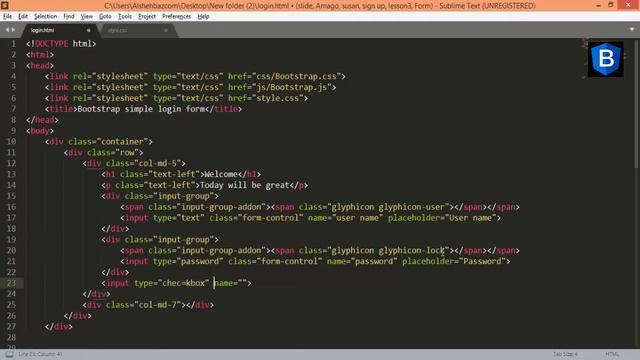Image resolution: width=640 pixels, height=360 pixels.
Task: Open the Tools menu
Action: click(125, 16)
